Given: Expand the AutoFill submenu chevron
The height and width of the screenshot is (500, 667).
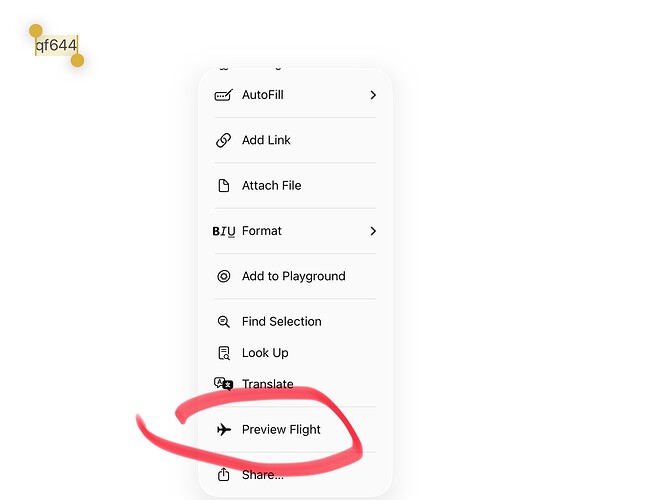Looking at the screenshot, I should pyautogui.click(x=373, y=95).
